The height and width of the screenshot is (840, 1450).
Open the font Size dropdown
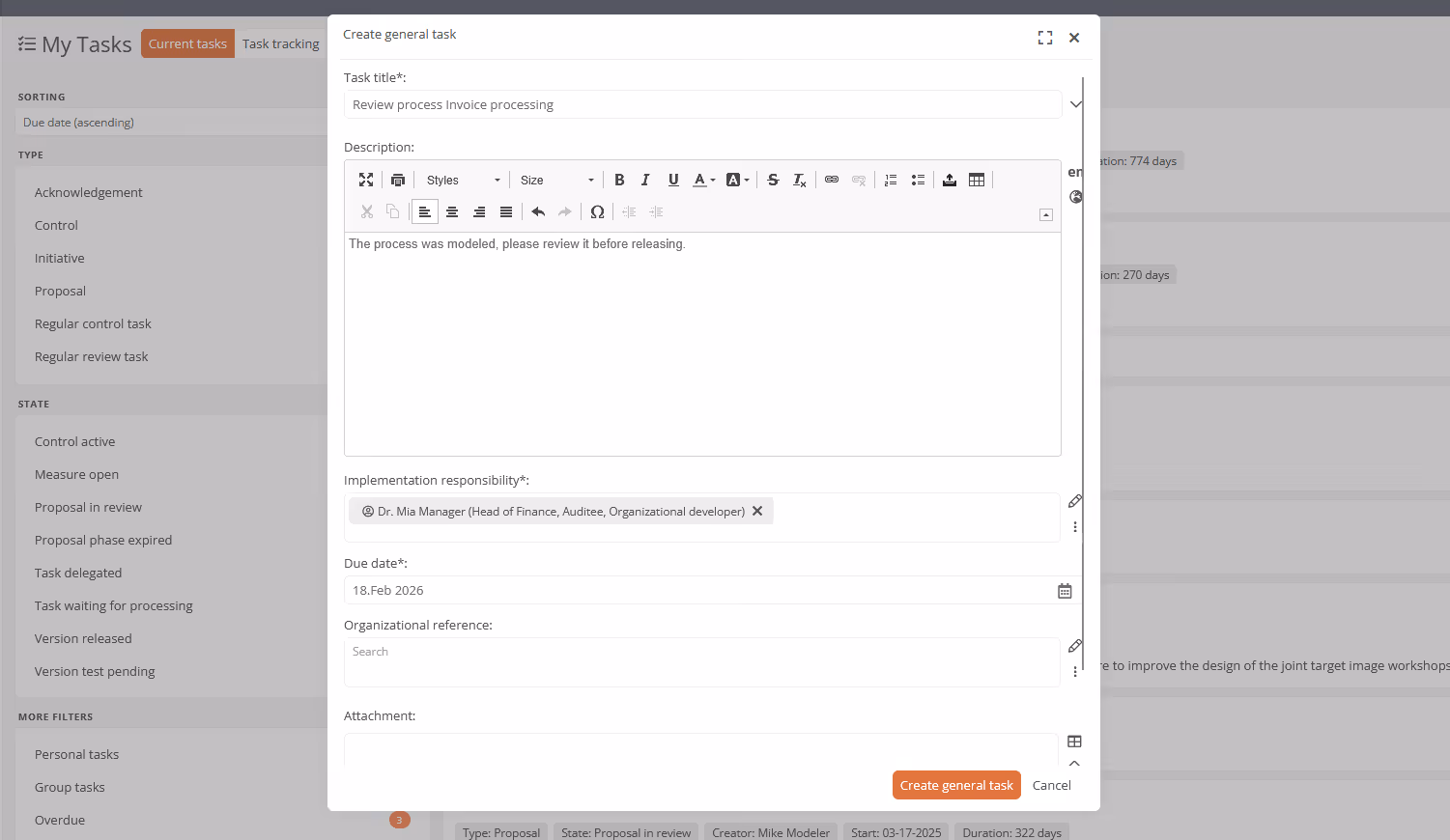(x=556, y=180)
